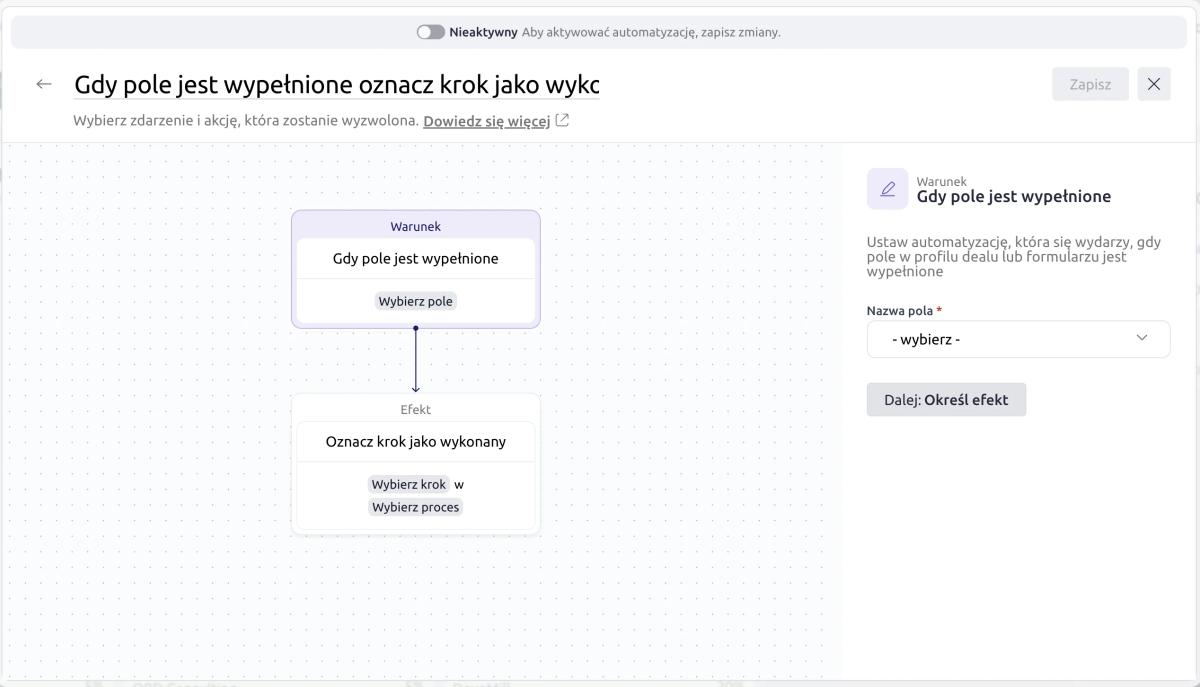Click the Wybierz krok chip
1200x687 pixels.
409,484
